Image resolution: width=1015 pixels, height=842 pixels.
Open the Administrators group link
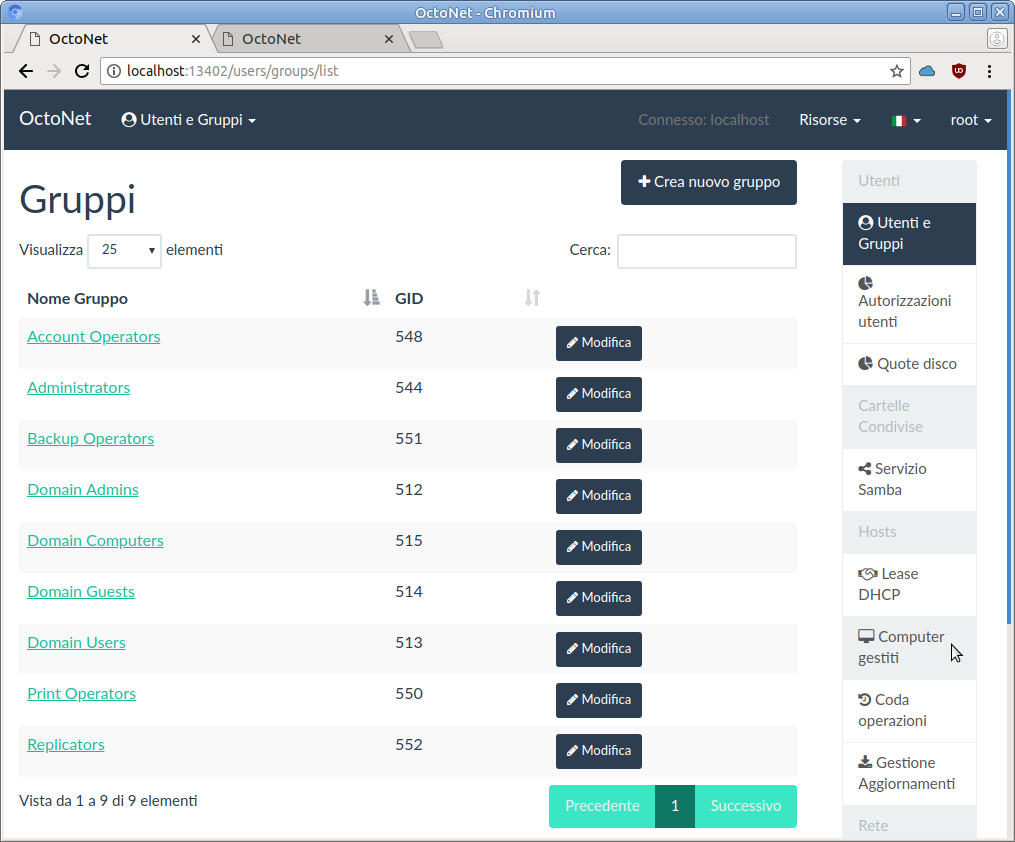(x=78, y=388)
